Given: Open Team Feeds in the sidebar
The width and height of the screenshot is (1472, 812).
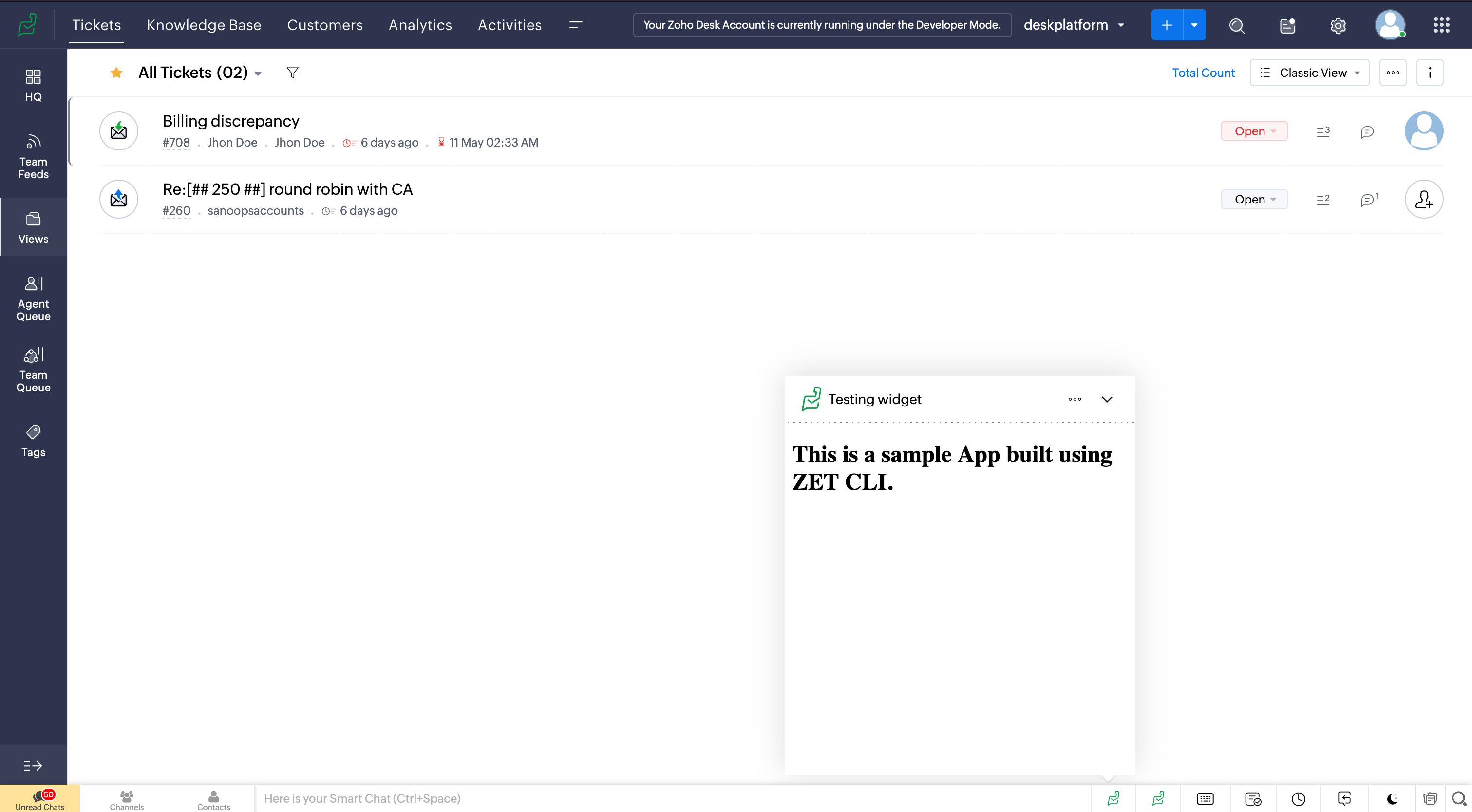Looking at the screenshot, I should (x=33, y=156).
